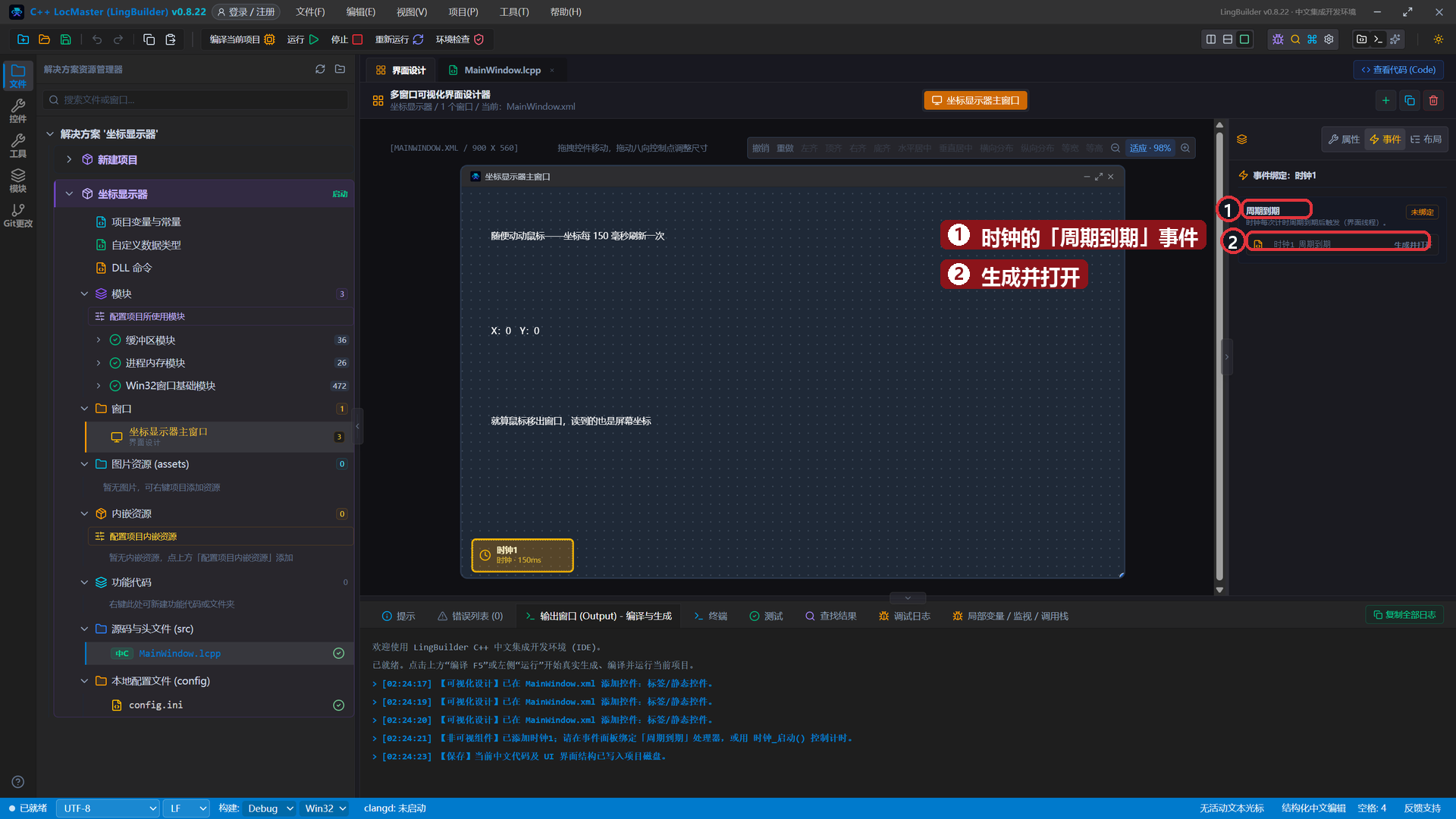Open the Debug build configuration dropdown
Screen dimensions: 1456x819
pos(271,808)
